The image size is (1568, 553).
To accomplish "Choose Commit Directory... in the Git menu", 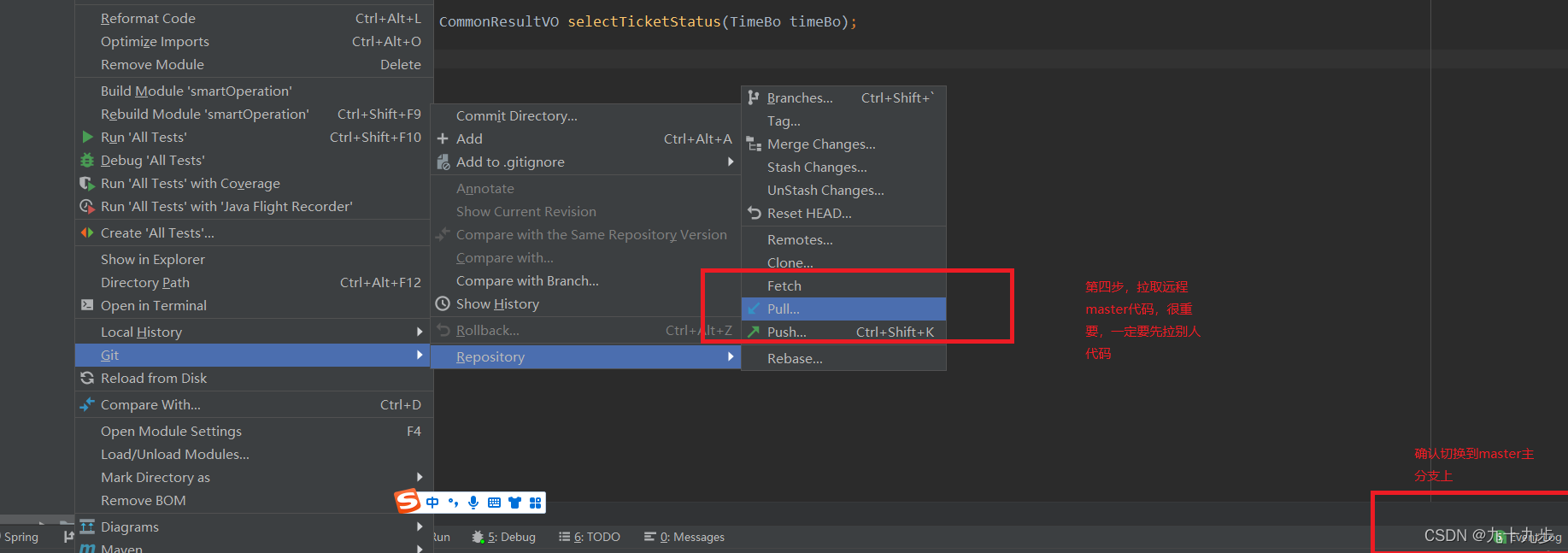I will click(x=585, y=115).
